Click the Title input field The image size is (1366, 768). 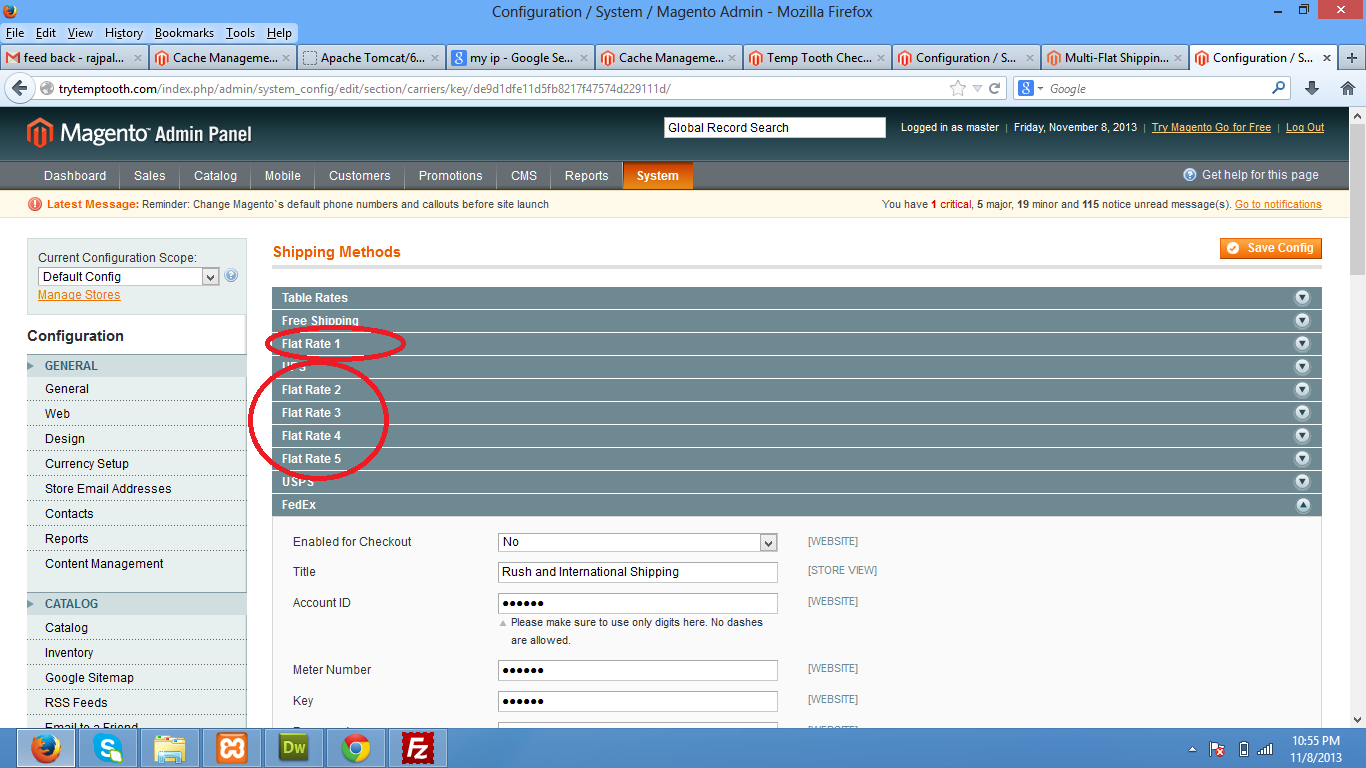click(x=638, y=572)
